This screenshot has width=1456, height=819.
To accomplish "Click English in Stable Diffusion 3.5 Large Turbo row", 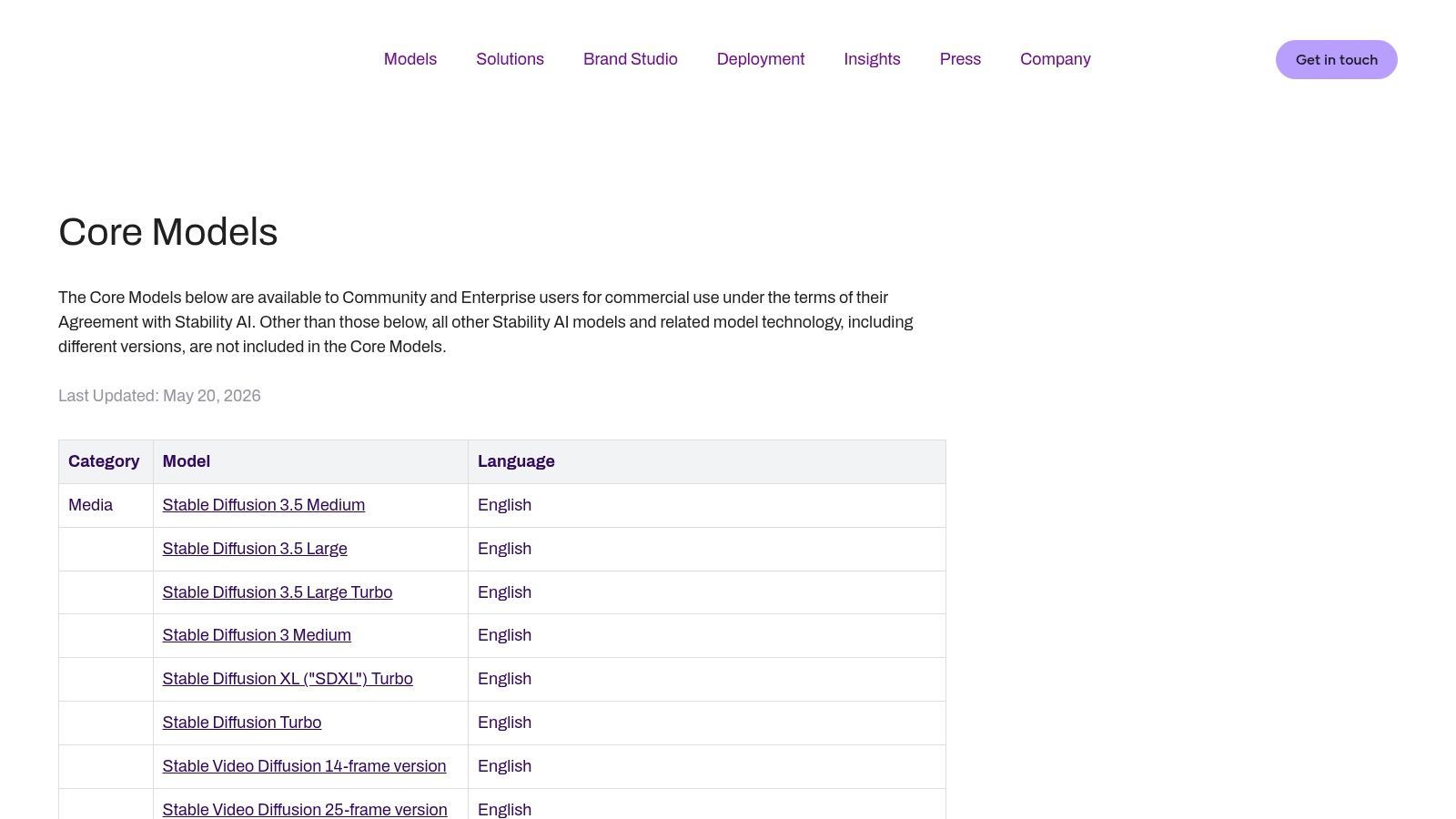I will point(504,592).
